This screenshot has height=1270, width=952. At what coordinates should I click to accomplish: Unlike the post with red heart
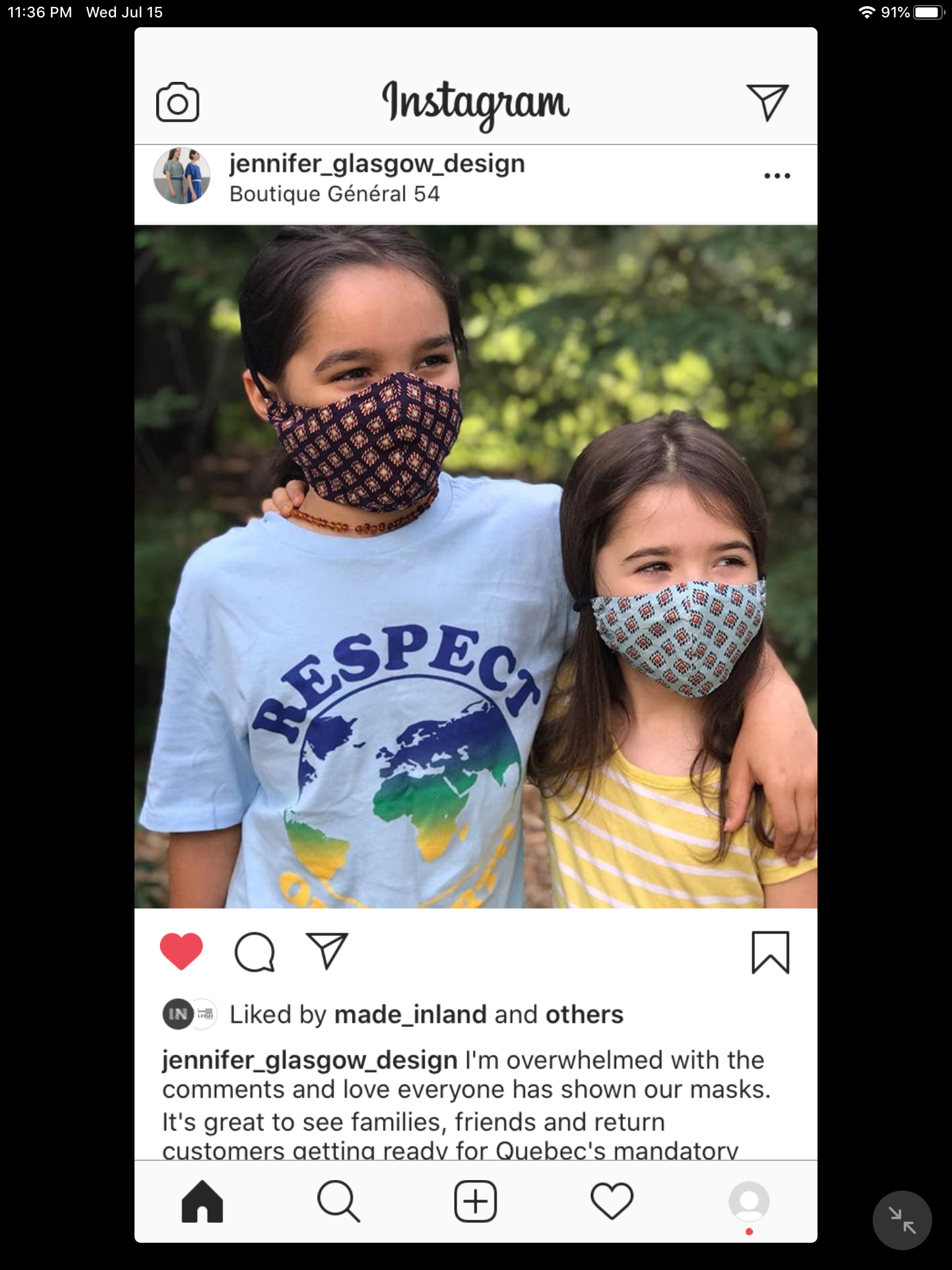click(x=182, y=951)
